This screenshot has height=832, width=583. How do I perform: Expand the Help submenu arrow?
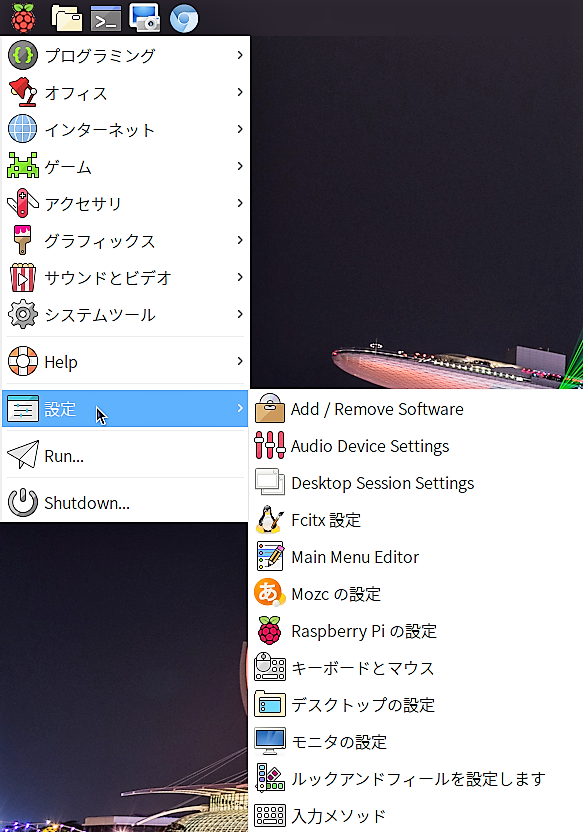click(x=240, y=361)
